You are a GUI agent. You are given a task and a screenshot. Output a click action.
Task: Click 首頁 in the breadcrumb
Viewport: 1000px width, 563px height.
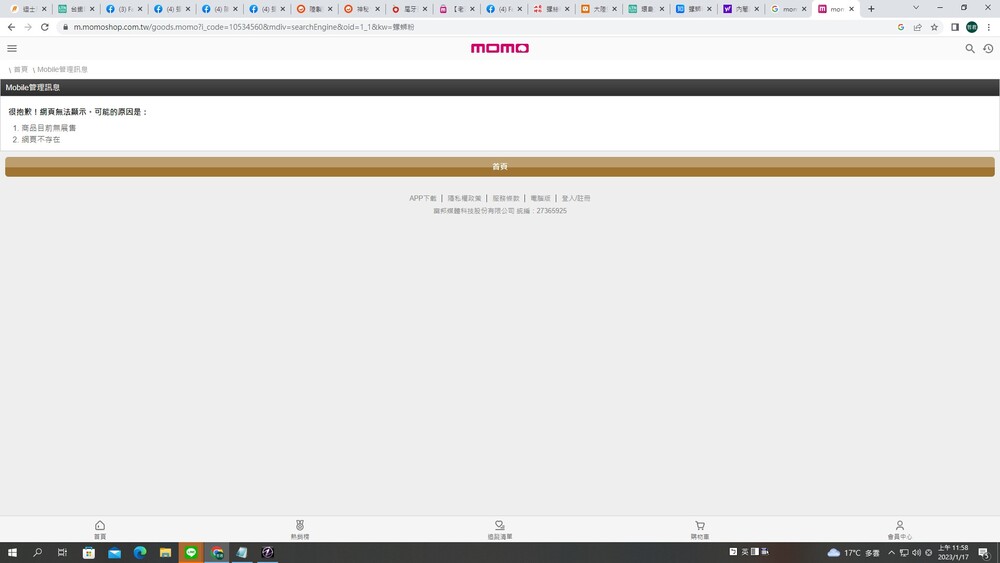(20, 69)
